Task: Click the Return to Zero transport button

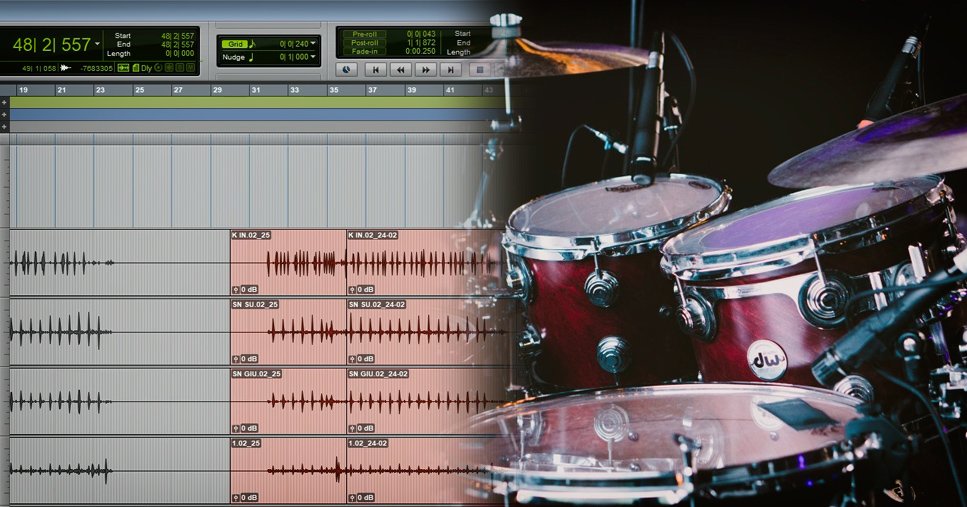Action: click(x=376, y=70)
